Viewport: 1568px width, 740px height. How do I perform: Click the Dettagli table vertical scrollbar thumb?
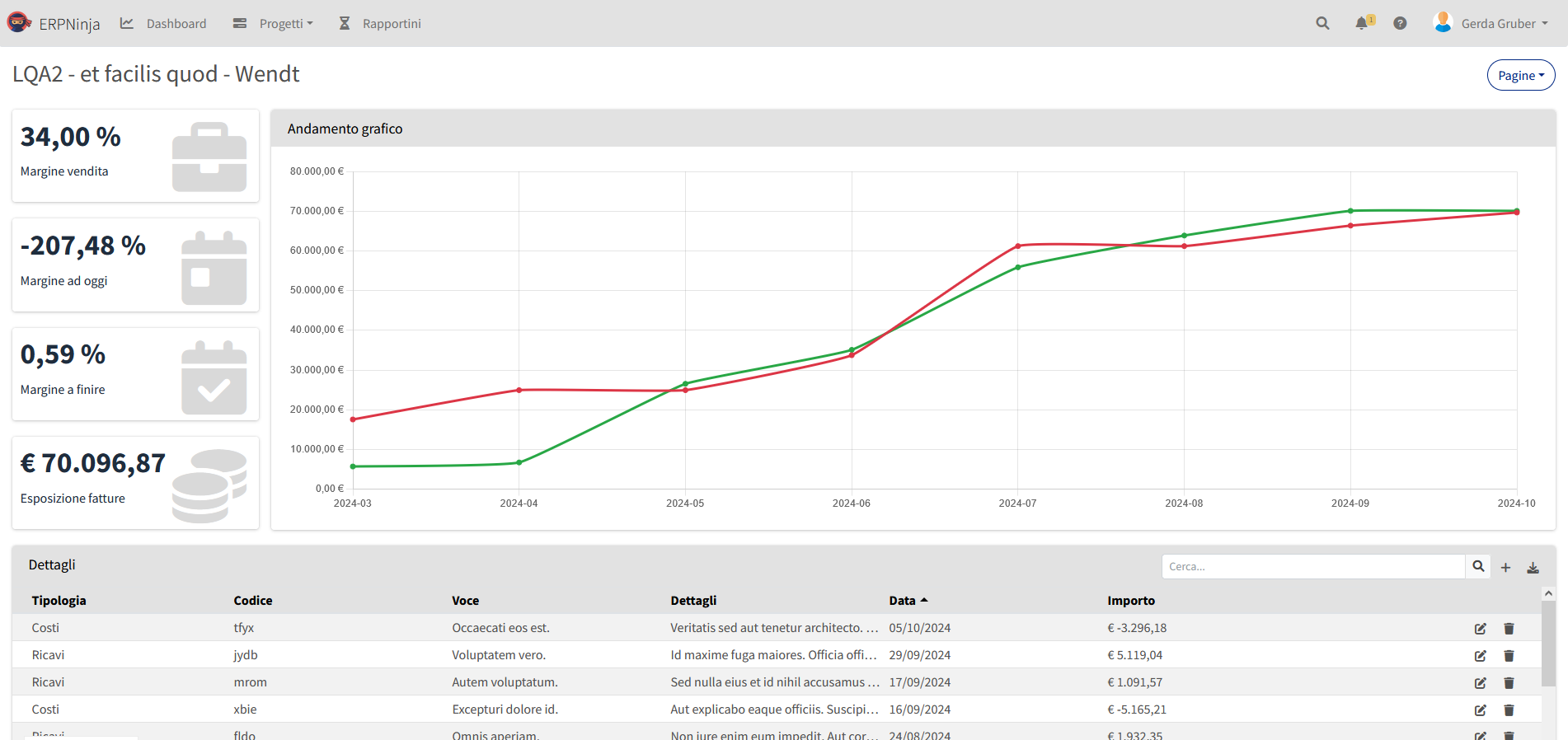1548,643
